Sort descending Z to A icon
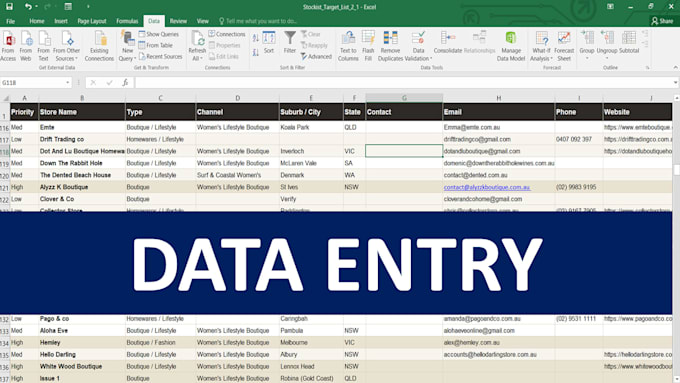This screenshot has height=383, width=680. pyautogui.click(x=255, y=52)
